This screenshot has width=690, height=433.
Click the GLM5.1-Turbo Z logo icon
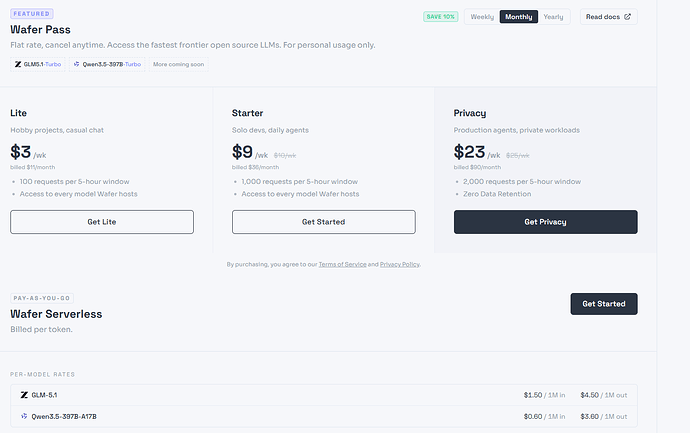click(18, 64)
